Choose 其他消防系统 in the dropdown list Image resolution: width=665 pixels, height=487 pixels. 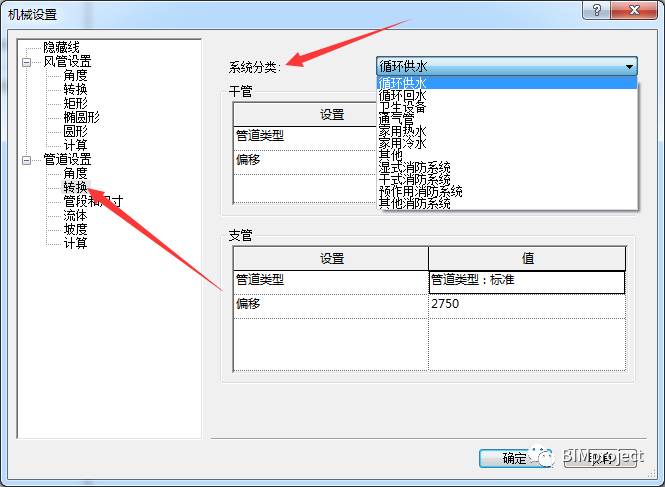(x=507, y=203)
